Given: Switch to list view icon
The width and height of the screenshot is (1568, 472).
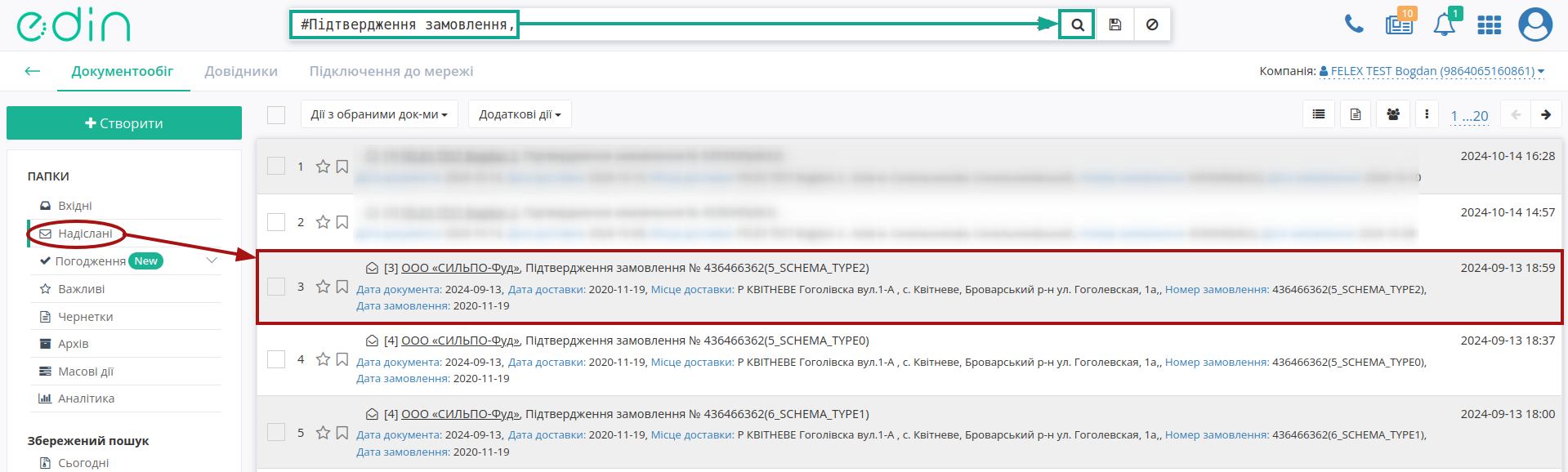Looking at the screenshot, I should [1319, 114].
